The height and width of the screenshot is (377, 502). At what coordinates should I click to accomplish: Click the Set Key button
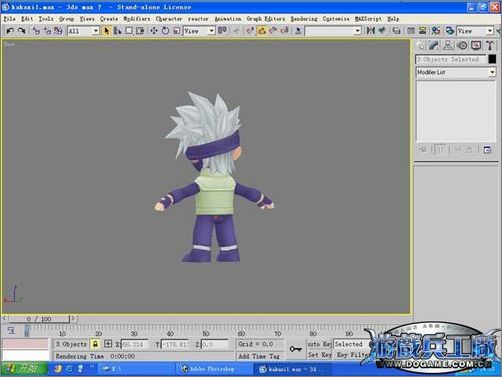[319, 355]
